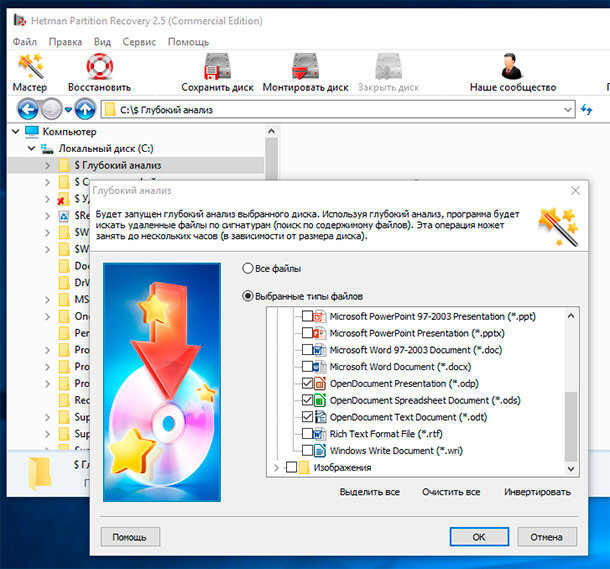The image size is (610, 569).
Task: Expand the Изображения file type group
Action: click(x=276, y=467)
